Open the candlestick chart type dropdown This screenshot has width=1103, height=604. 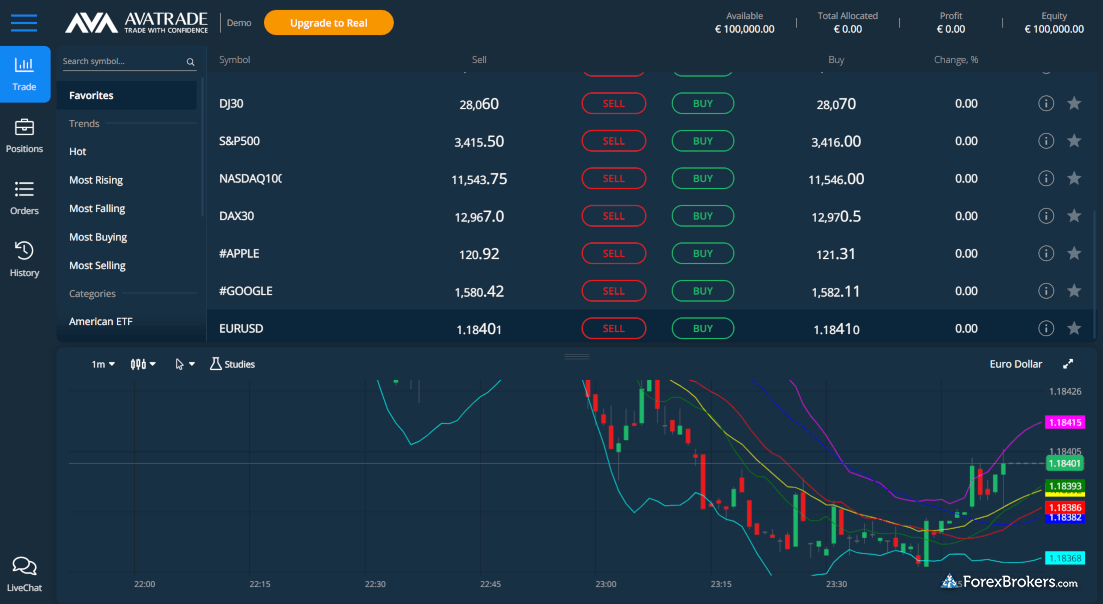click(x=143, y=364)
